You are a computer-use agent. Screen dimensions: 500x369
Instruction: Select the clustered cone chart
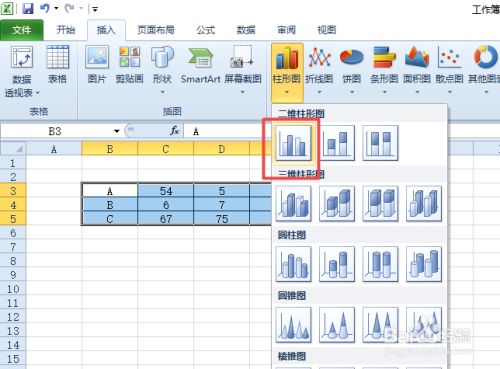point(294,325)
